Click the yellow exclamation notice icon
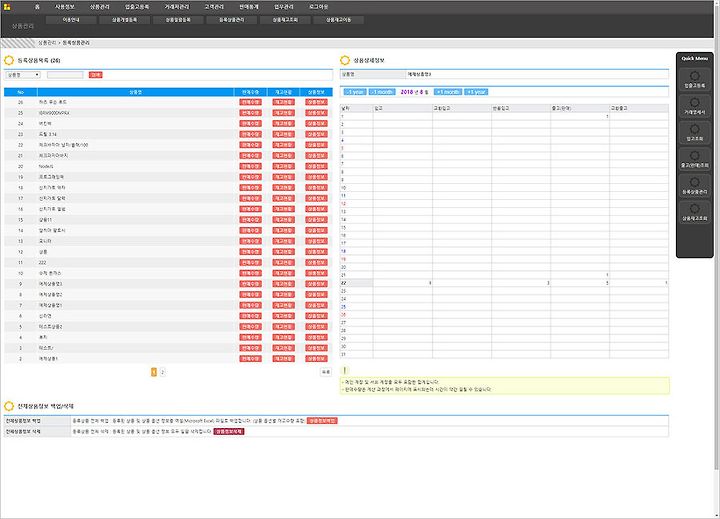This screenshot has width=720, height=519. click(x=345, y=370)
